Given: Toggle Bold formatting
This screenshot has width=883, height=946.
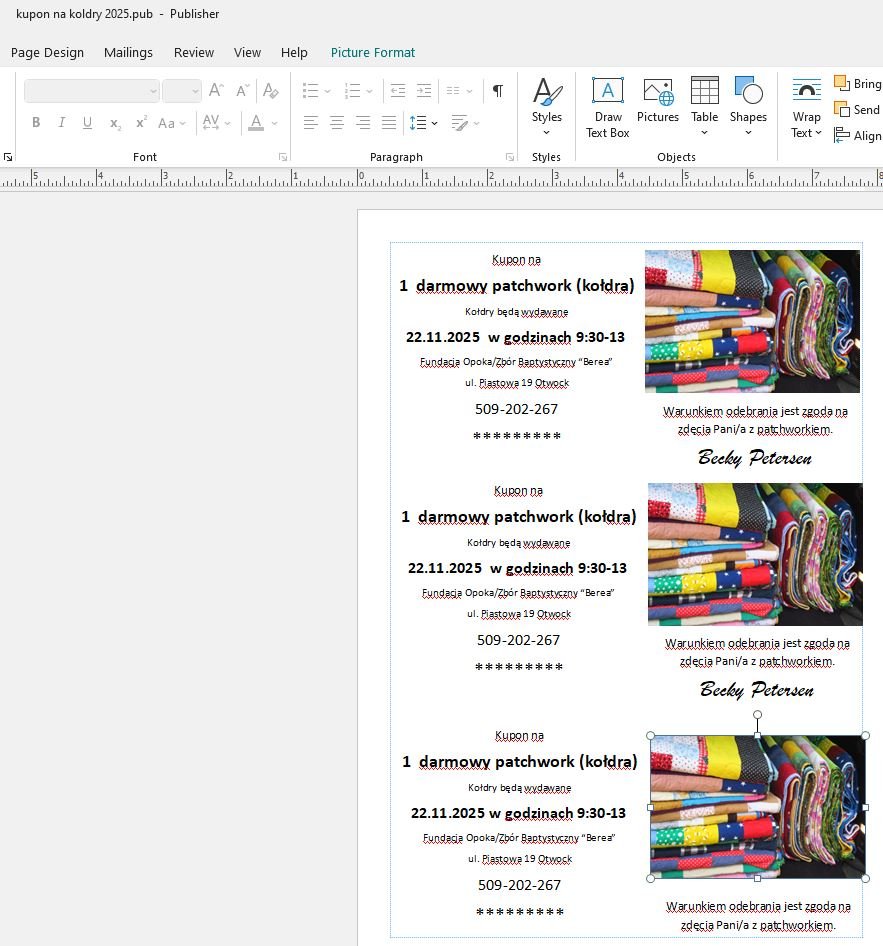Looking at the screenshot, I should [36, 122].
